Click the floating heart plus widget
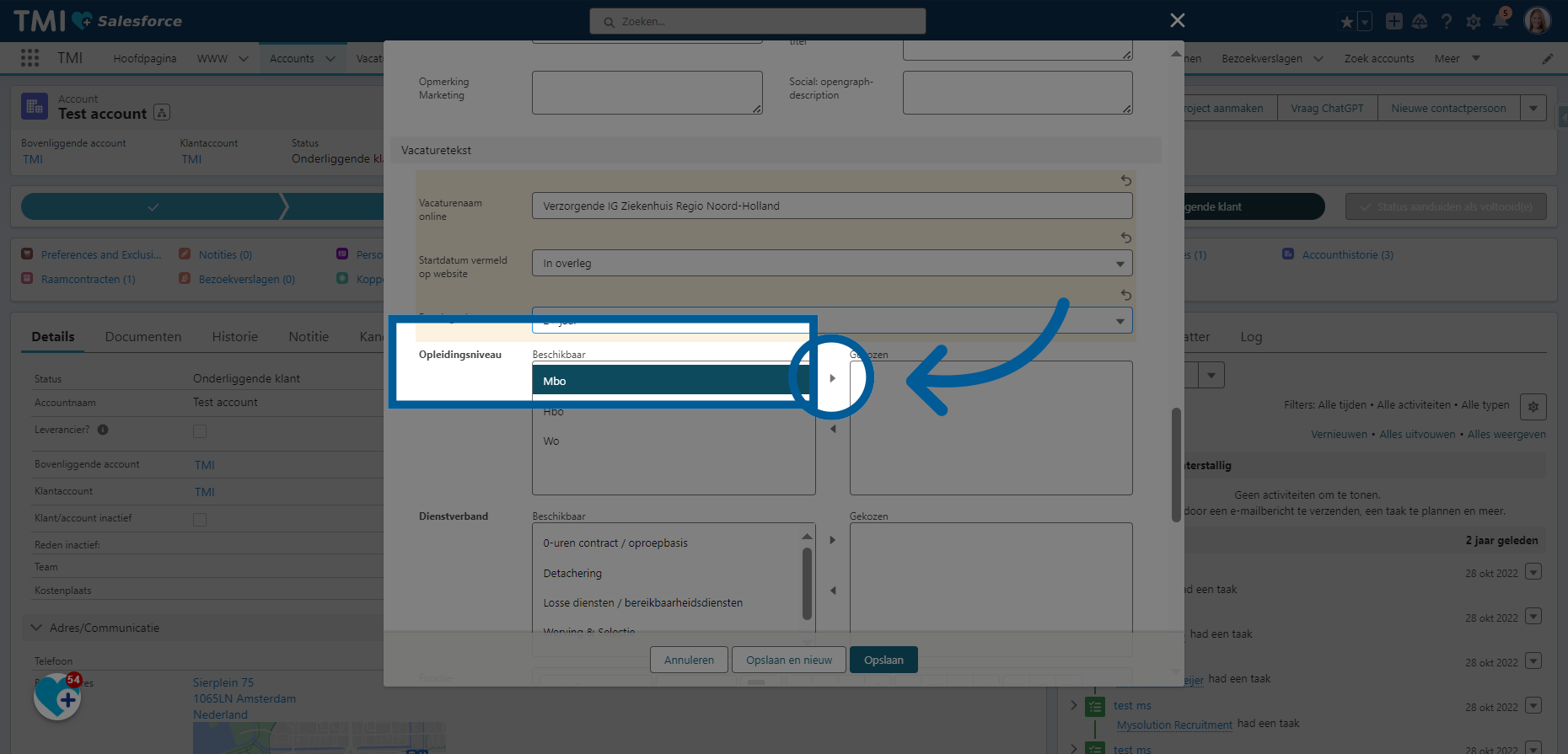Screen dimensions: 1568x754 coord(57,696)
